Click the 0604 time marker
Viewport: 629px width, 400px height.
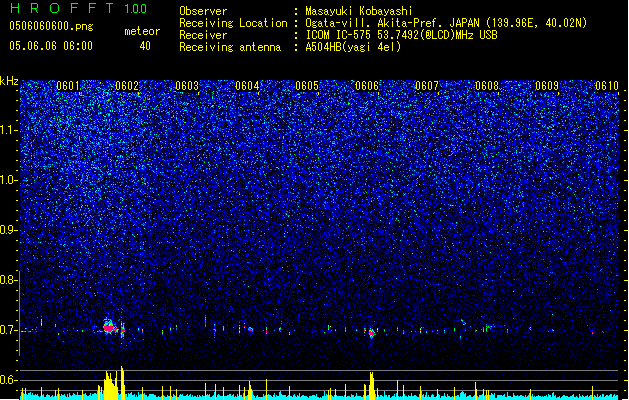247,86
